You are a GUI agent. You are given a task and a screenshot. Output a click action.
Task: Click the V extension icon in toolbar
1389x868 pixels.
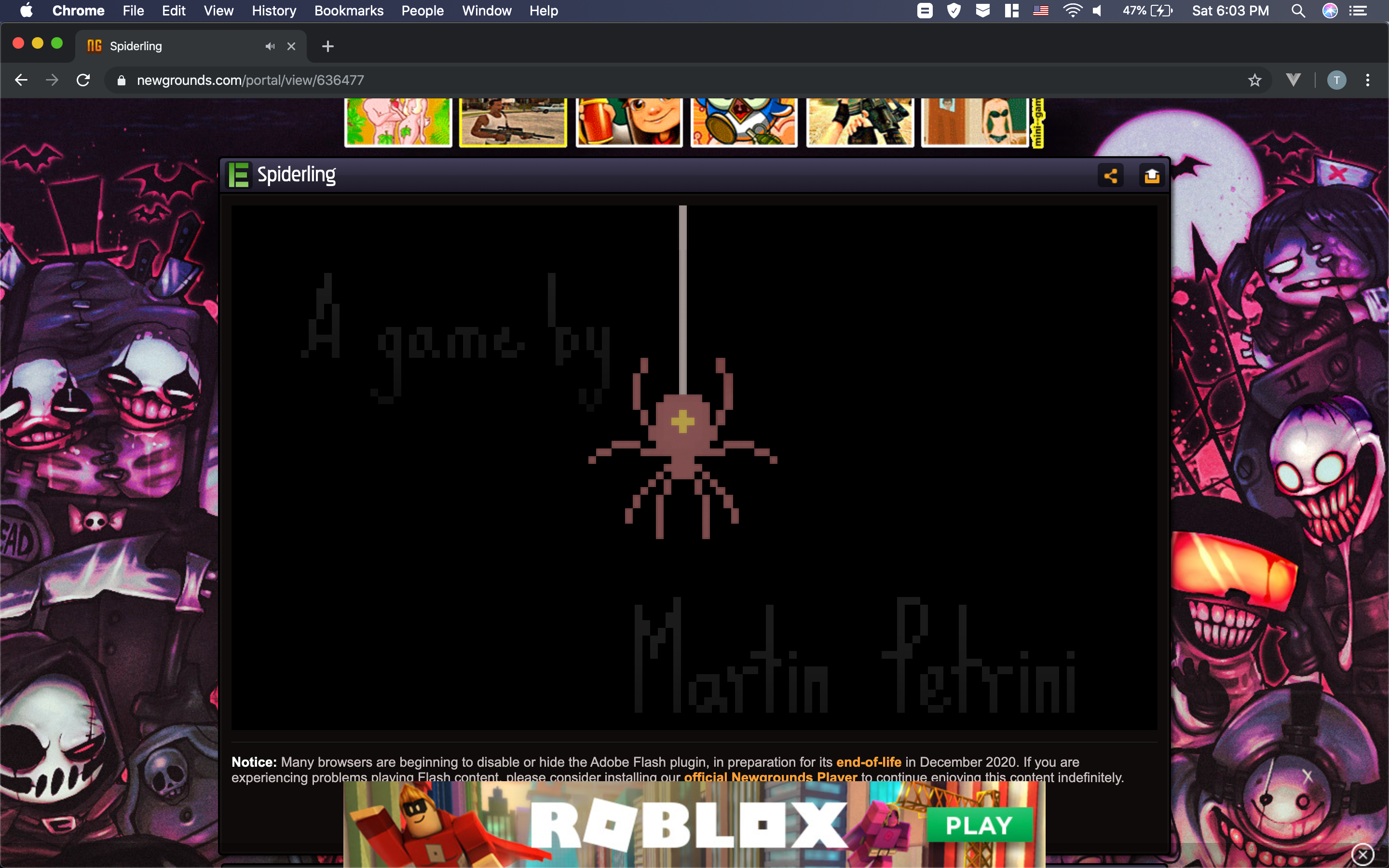(1293, 81)
